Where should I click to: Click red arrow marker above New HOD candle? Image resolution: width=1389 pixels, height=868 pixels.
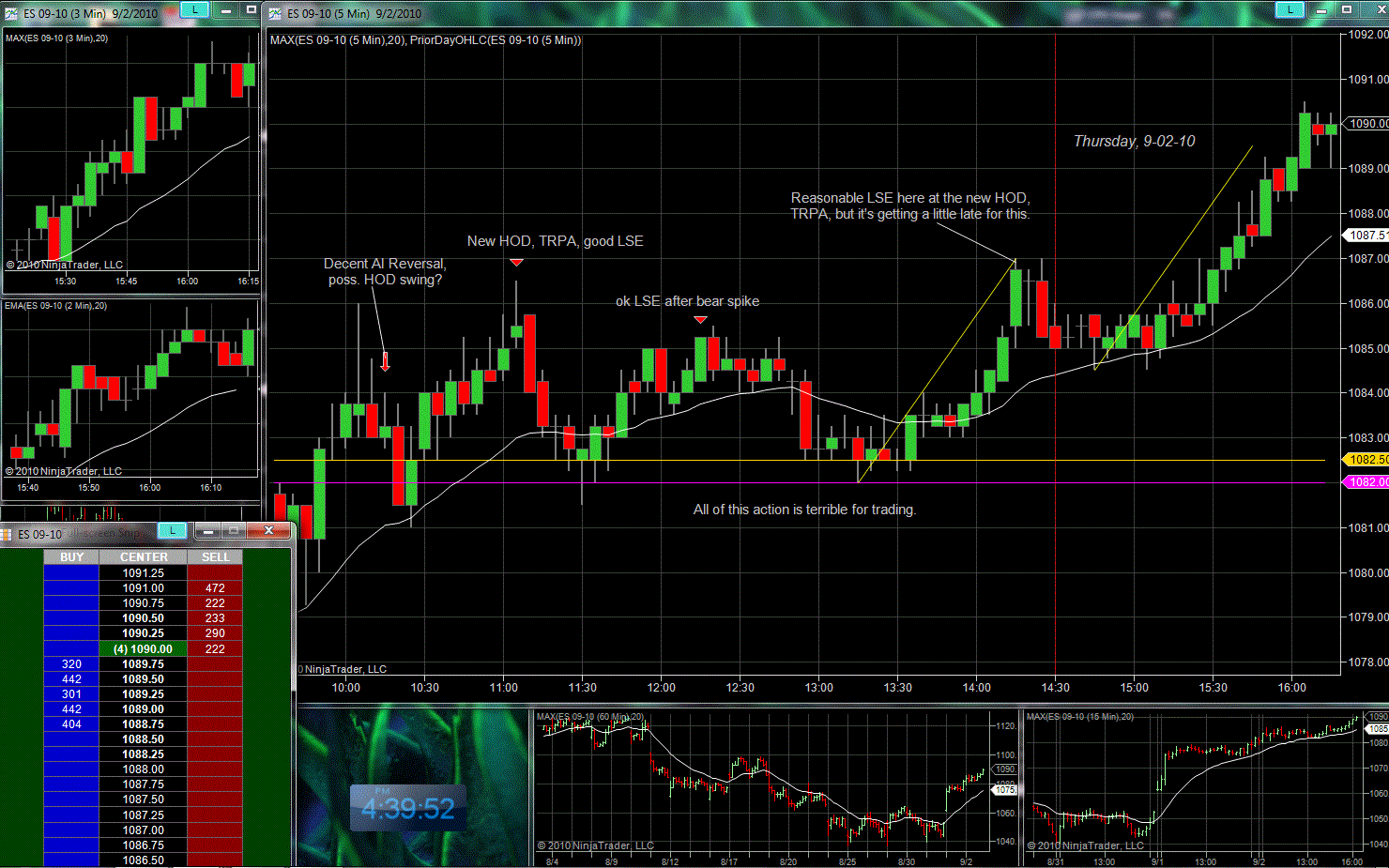click(516, 263)
